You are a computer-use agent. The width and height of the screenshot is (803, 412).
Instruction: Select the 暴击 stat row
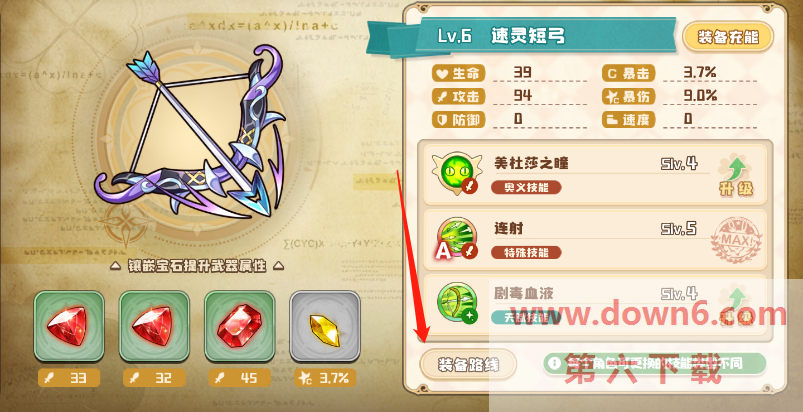(679, 73)
